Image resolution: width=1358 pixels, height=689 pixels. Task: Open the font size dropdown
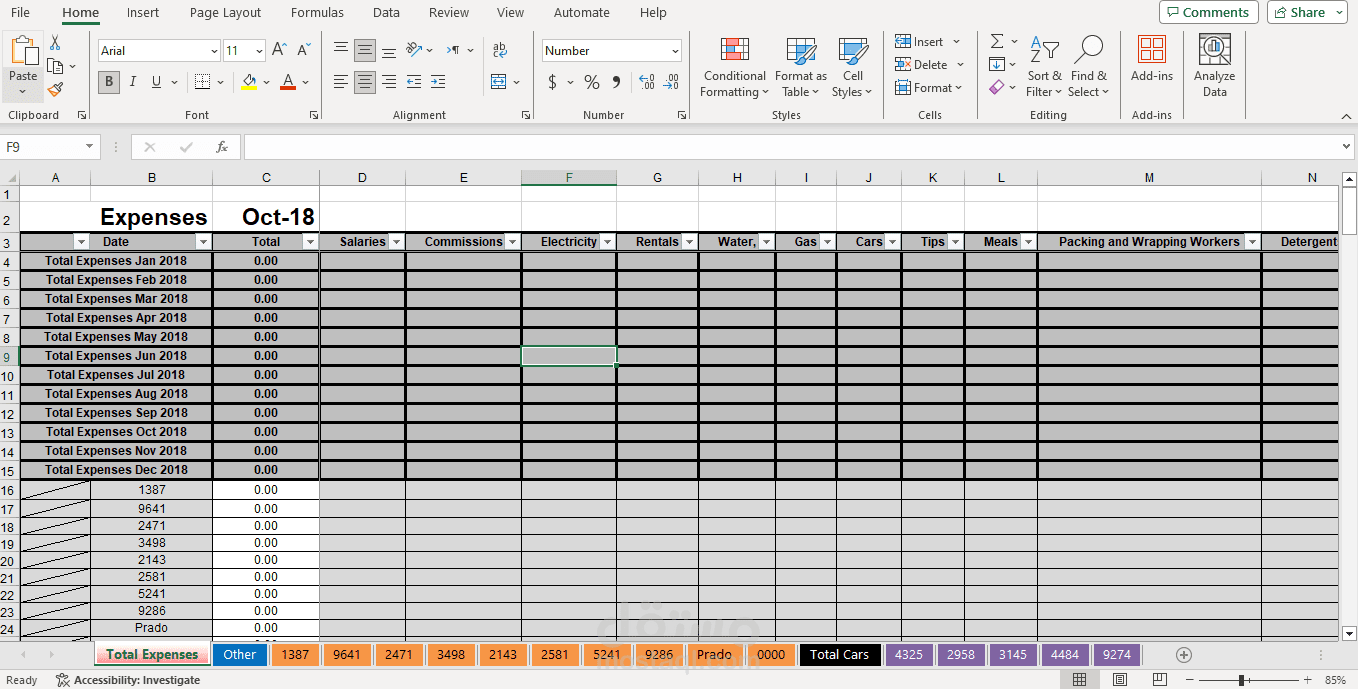pos(259,51)
